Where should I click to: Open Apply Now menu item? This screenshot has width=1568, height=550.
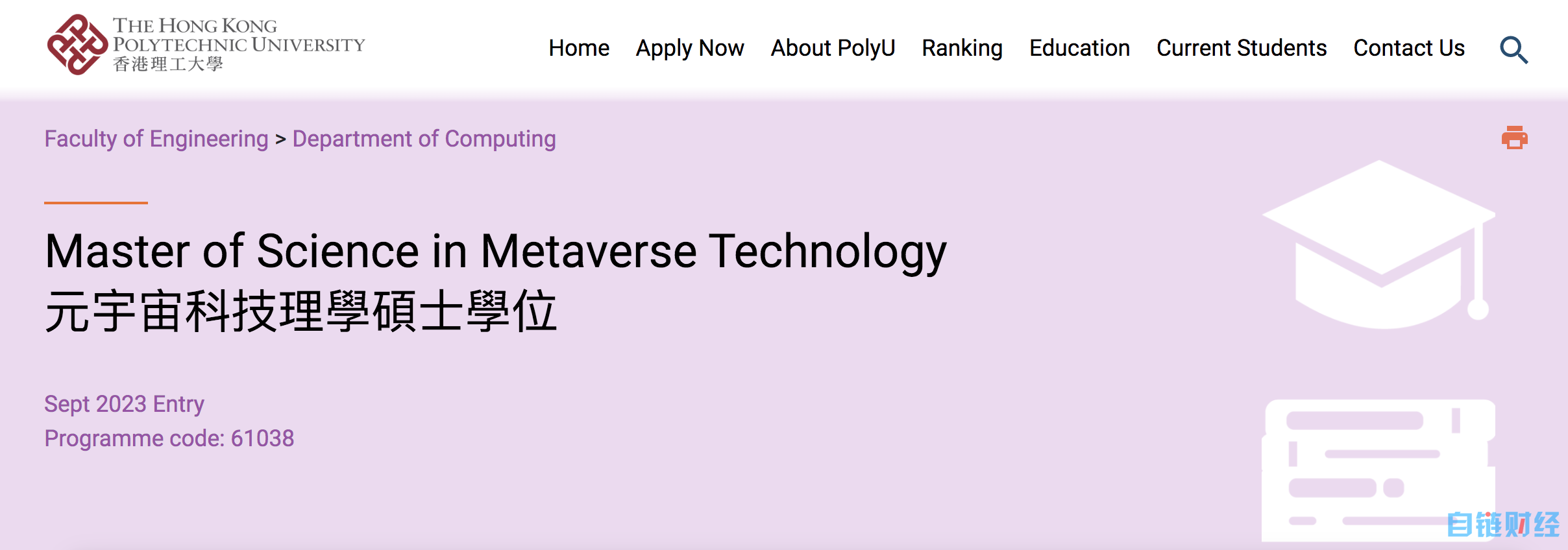[x=690, y=49]
